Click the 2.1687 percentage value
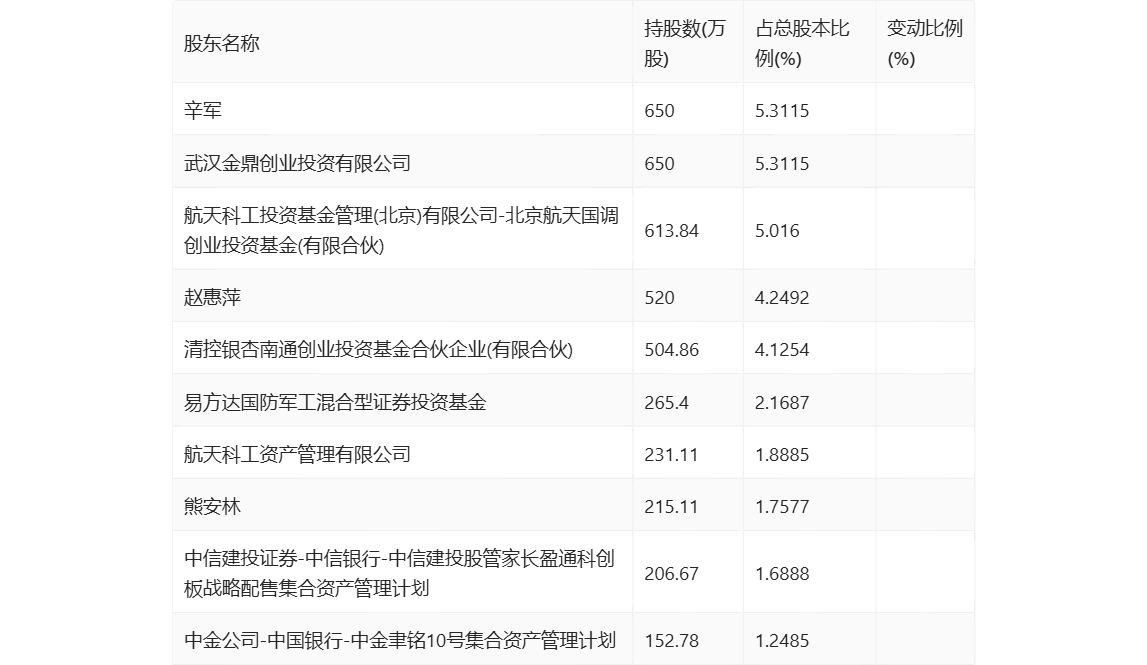This screenshot has height=665, width=1147. [x=782, y=402]
